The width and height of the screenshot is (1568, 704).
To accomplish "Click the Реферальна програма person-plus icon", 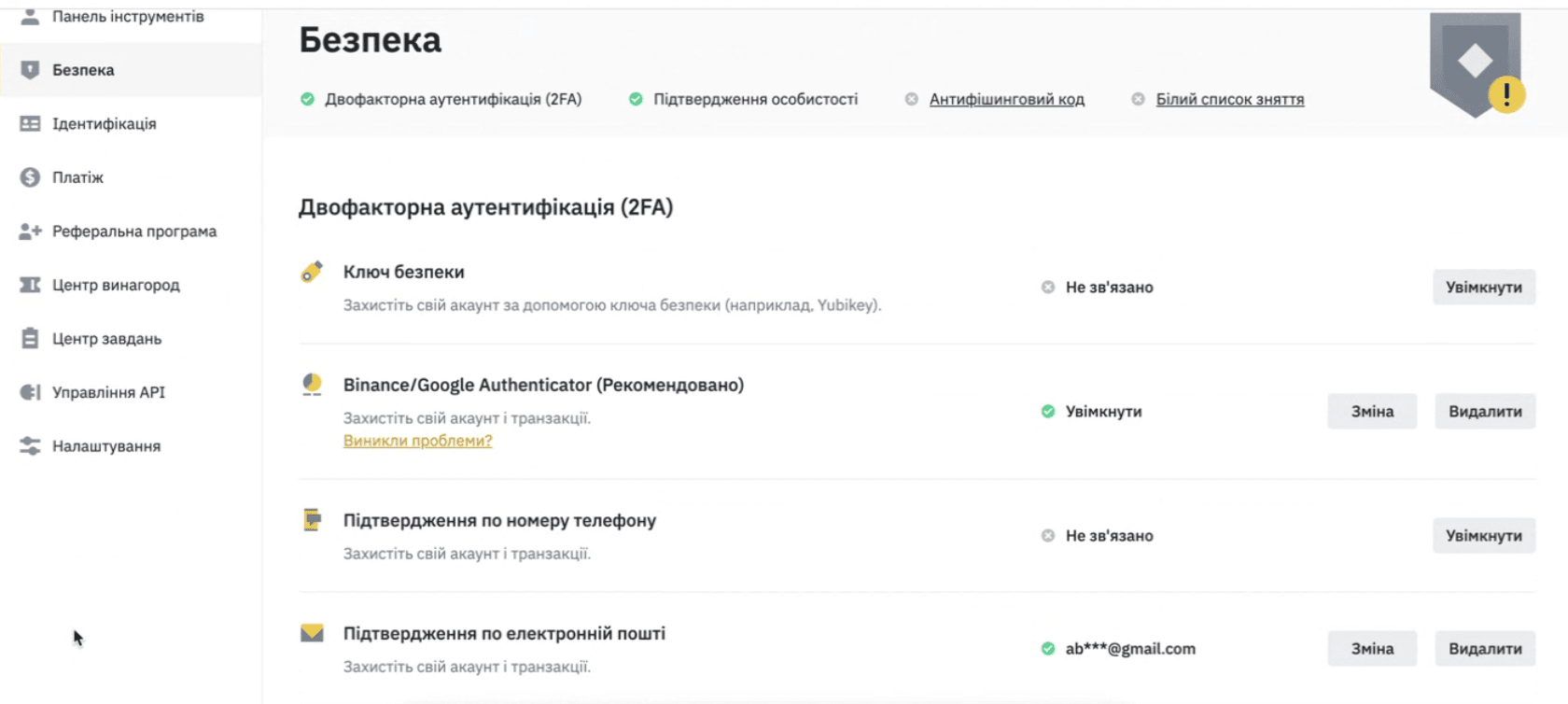I will click(30, 231).
